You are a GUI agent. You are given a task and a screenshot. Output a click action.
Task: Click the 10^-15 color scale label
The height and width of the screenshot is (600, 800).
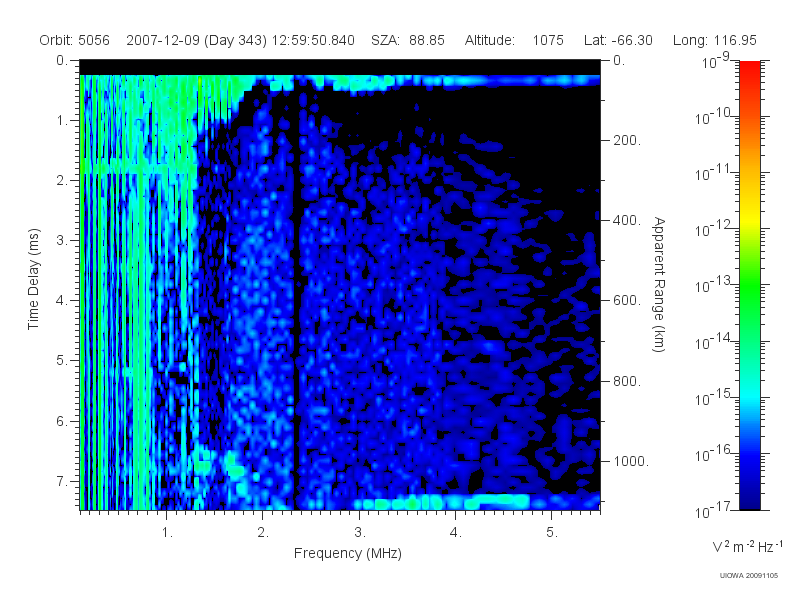click(x=712, y=397)
